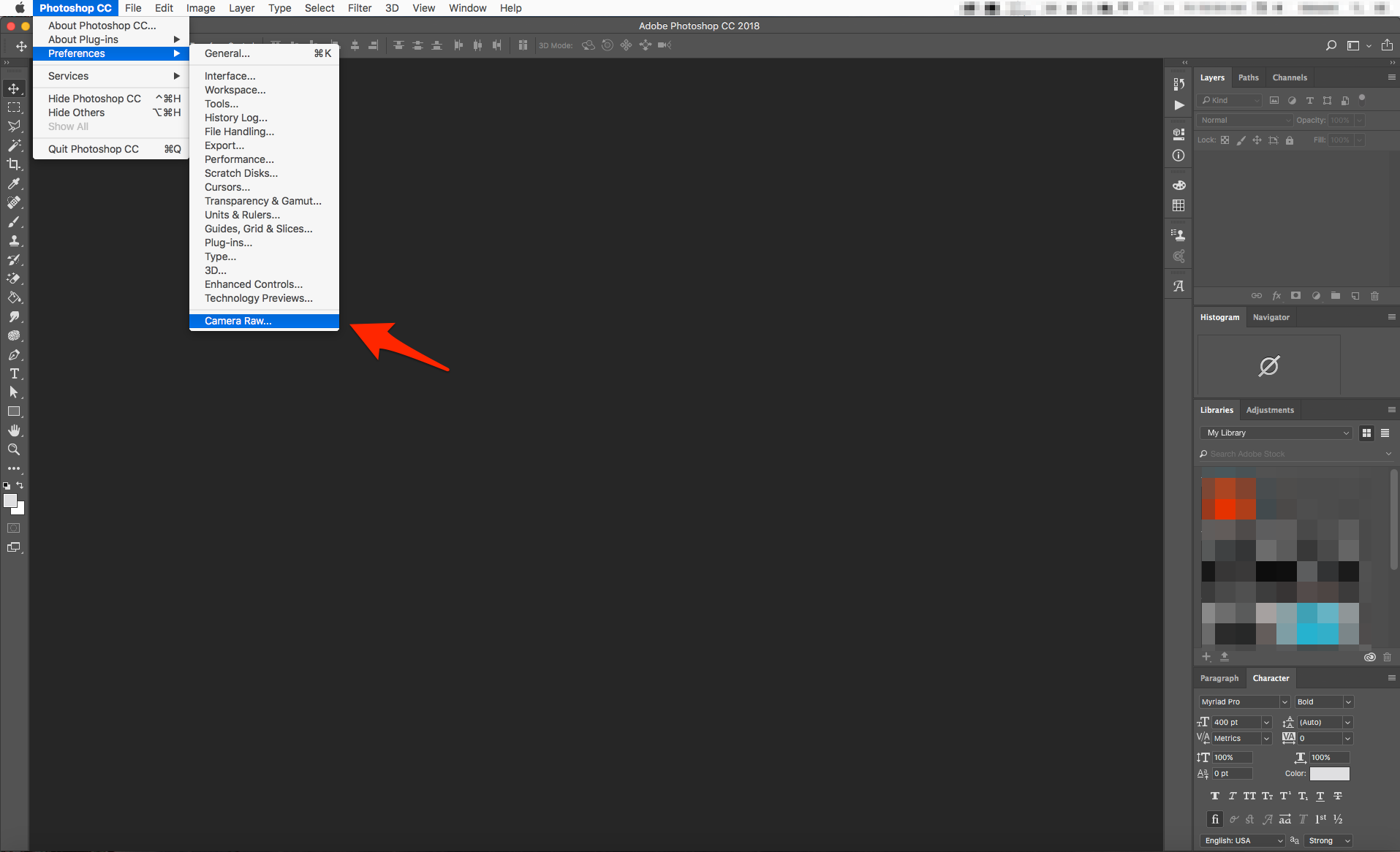Select the Rectangle shape tool

pos(14,411)
